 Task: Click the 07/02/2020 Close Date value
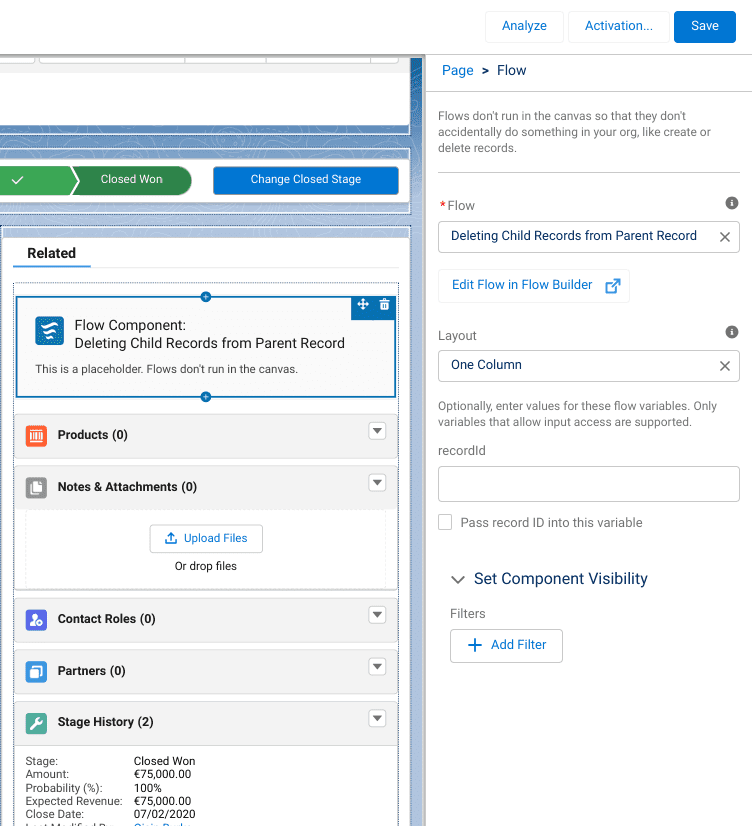(x=164, y=814)
